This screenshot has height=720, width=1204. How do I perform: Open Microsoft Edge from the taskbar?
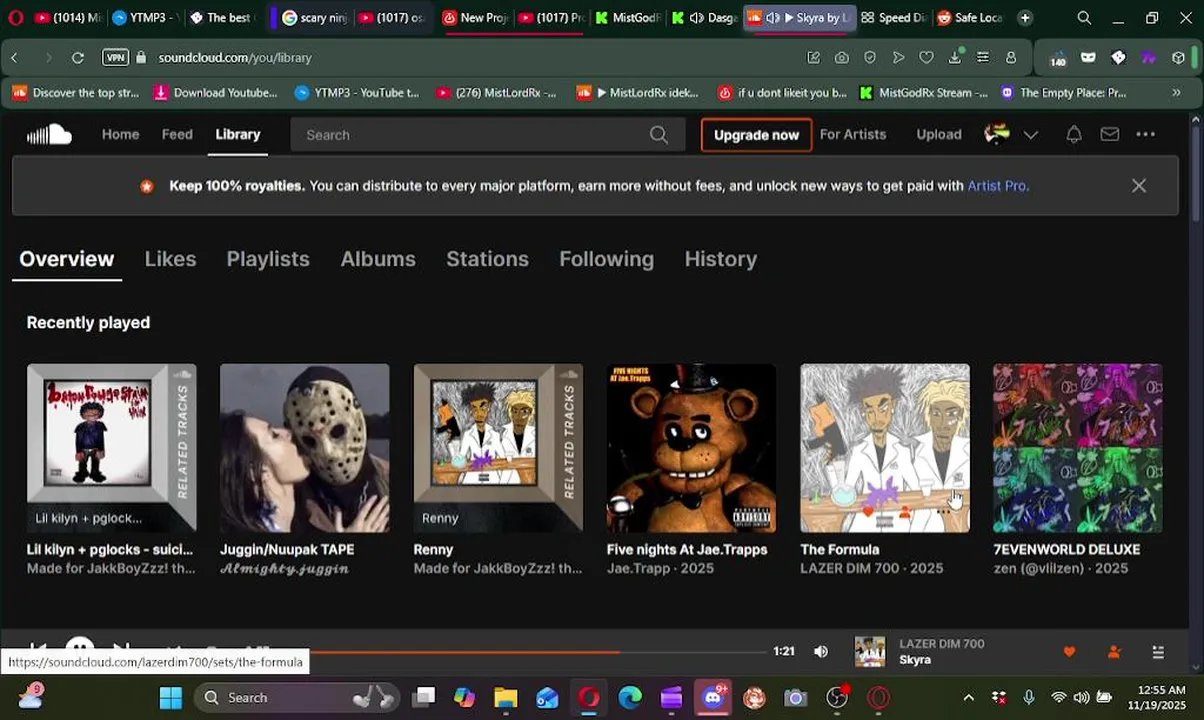click(x=630, y=697)
